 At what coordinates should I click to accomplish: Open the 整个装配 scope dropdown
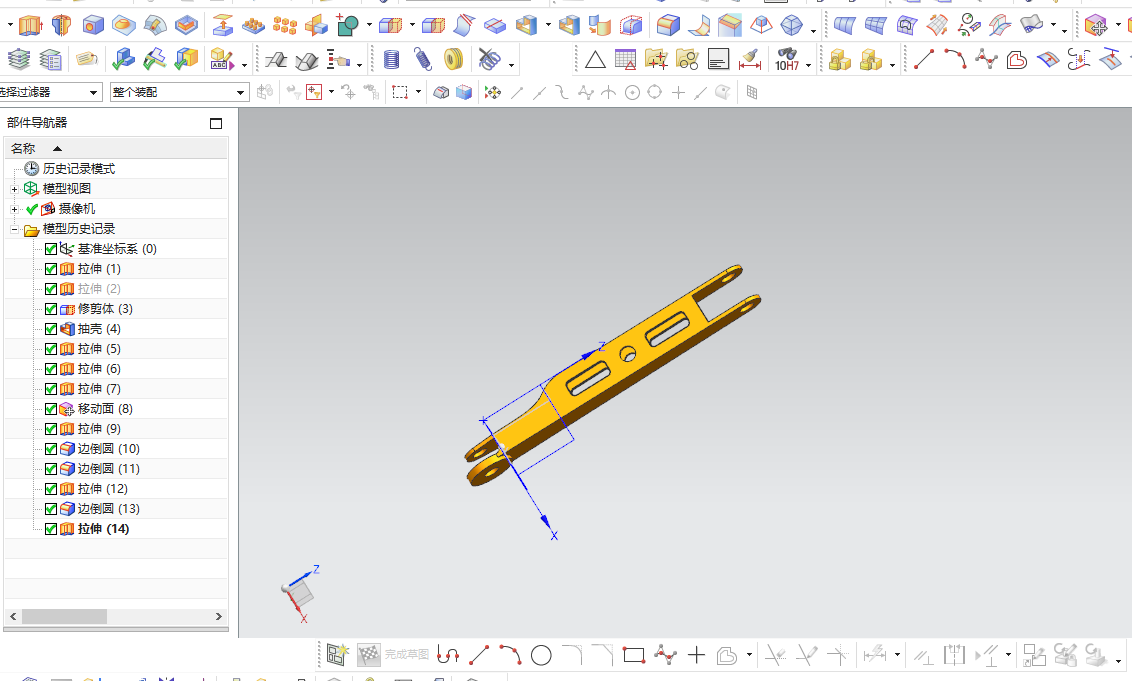pos(240,92)
